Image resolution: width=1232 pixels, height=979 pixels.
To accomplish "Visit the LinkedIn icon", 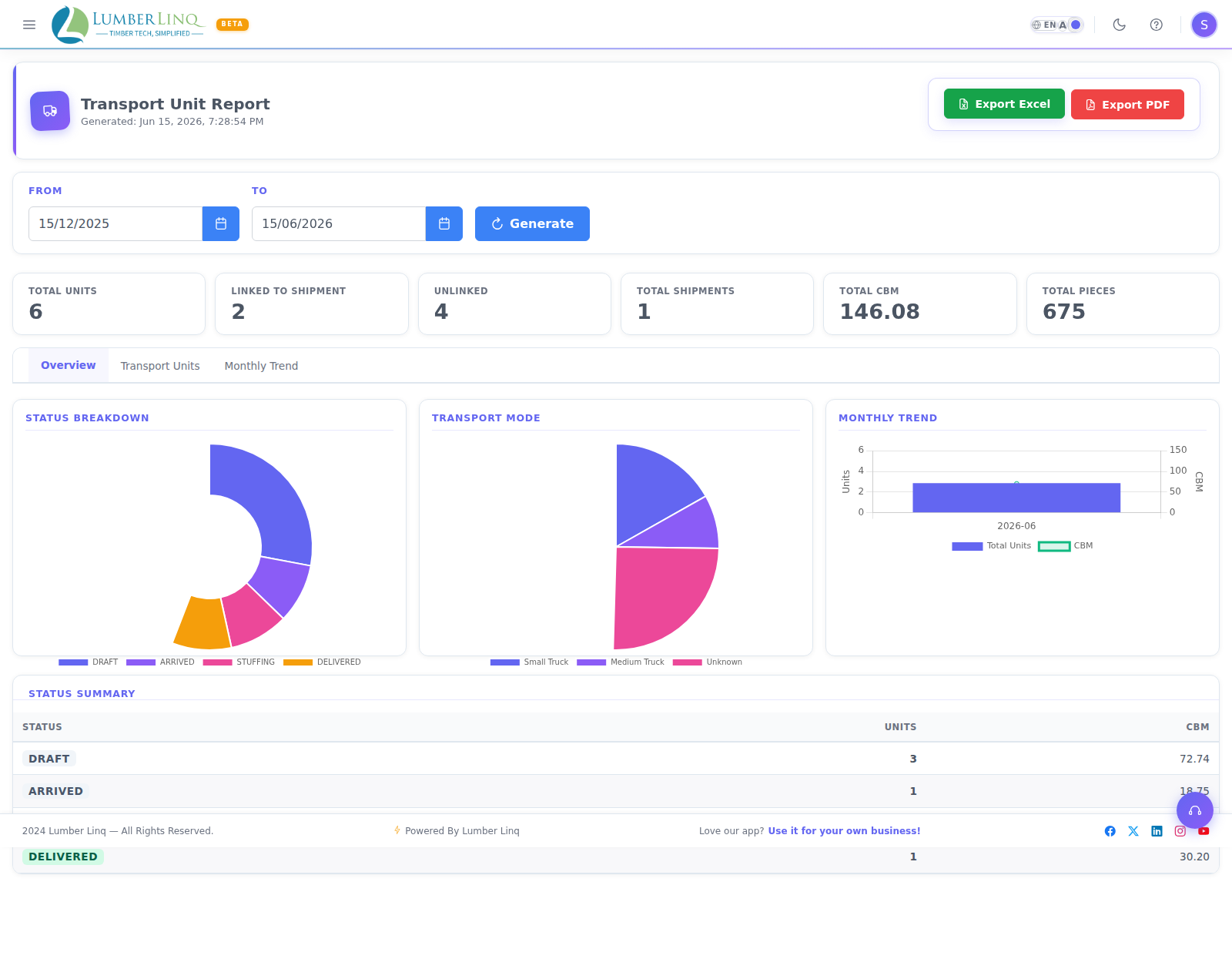I will [x=1157, y=831].
